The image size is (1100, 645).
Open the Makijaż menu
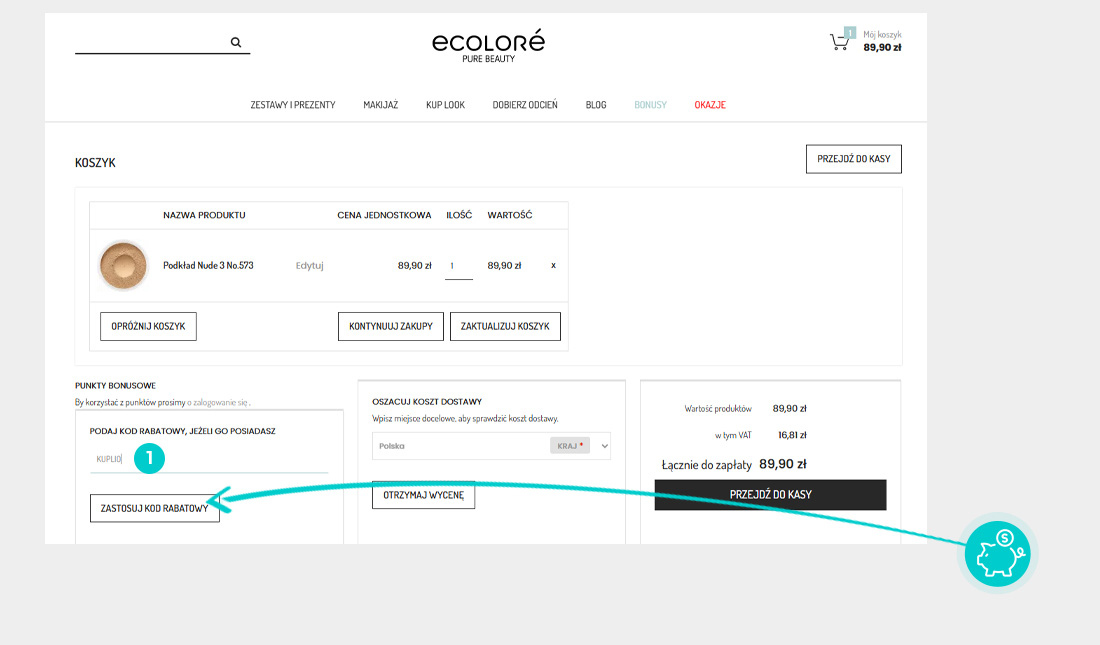(x=380, y=105)
